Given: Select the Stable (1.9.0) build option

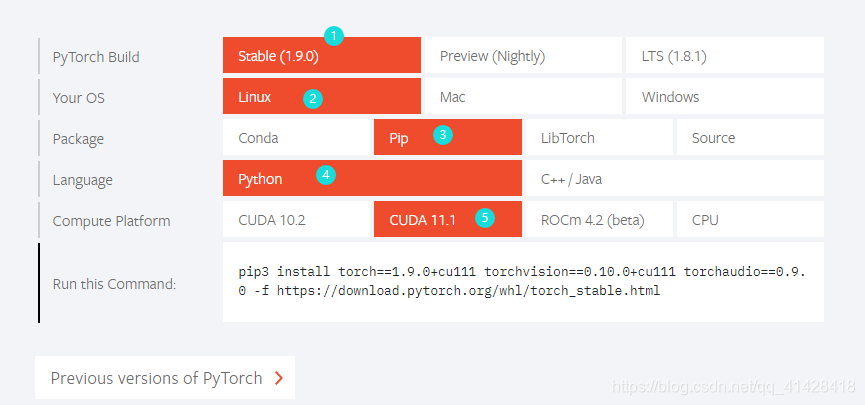Looking at the screenshot, I should (322, 55).
